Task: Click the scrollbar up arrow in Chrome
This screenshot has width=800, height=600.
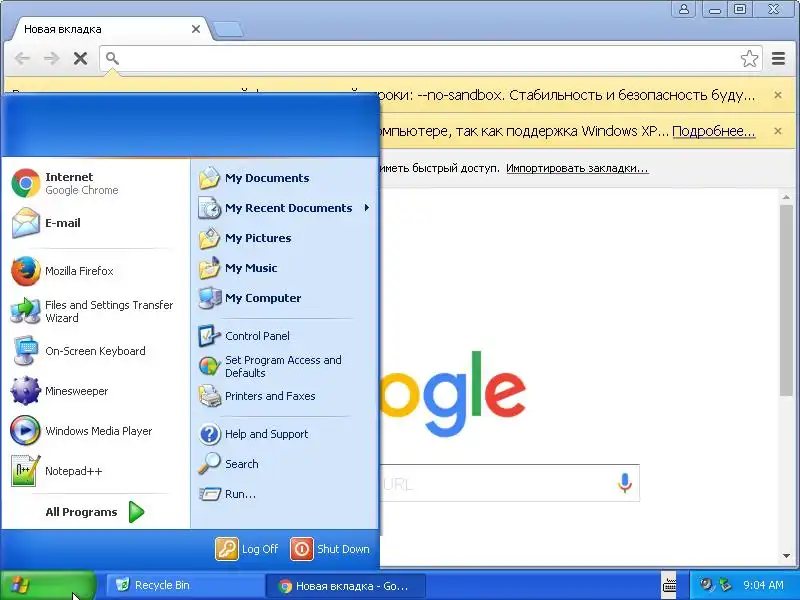Action: tap(786, 197)
